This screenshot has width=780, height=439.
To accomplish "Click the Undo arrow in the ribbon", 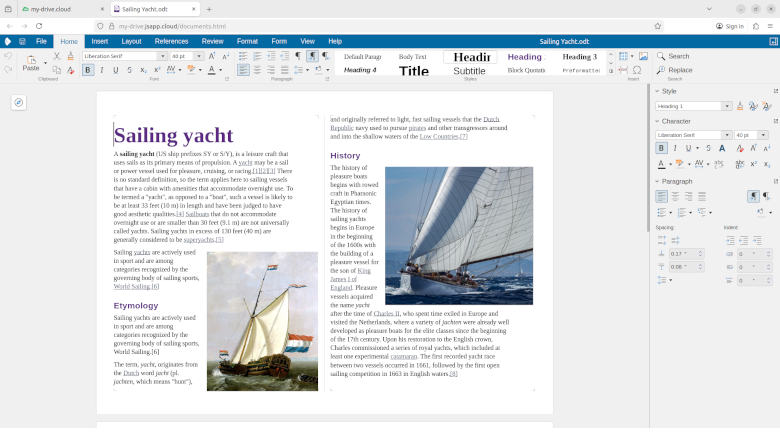I will coord(8,56).
